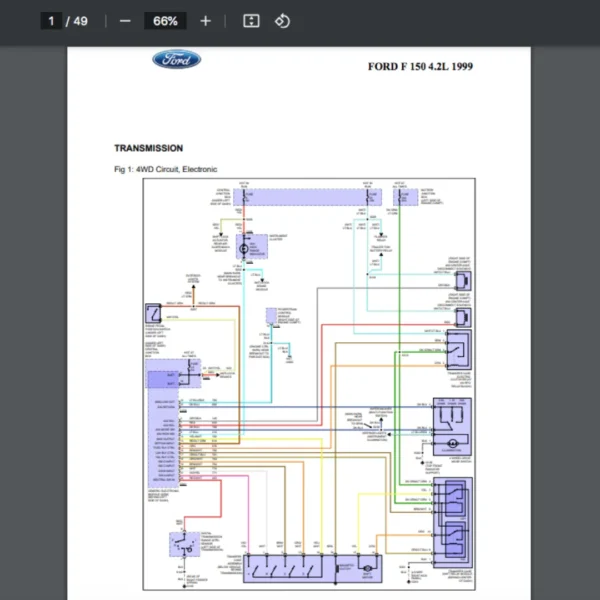The image size is (600, 600).
Task: Click the zoom out minus button
Action: 125,21
